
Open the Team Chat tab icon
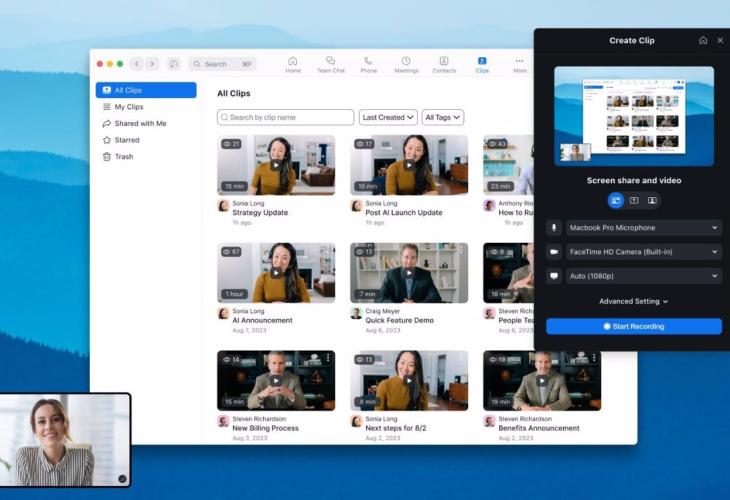click(330, 62)
